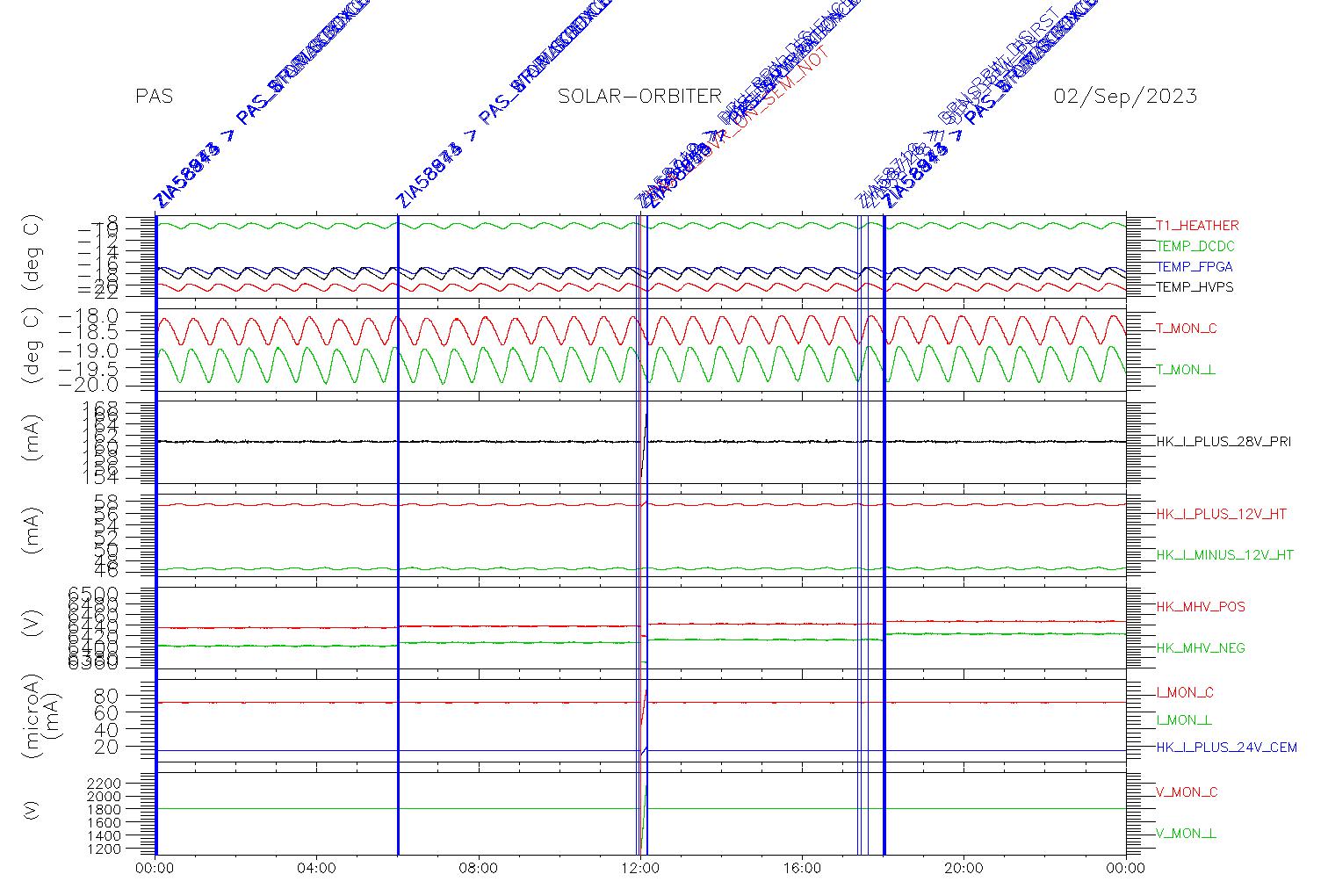Screen dimensions: 1328x896
Task: Click the 02/Sep/2023 date text
Action: pos(1125,97)
